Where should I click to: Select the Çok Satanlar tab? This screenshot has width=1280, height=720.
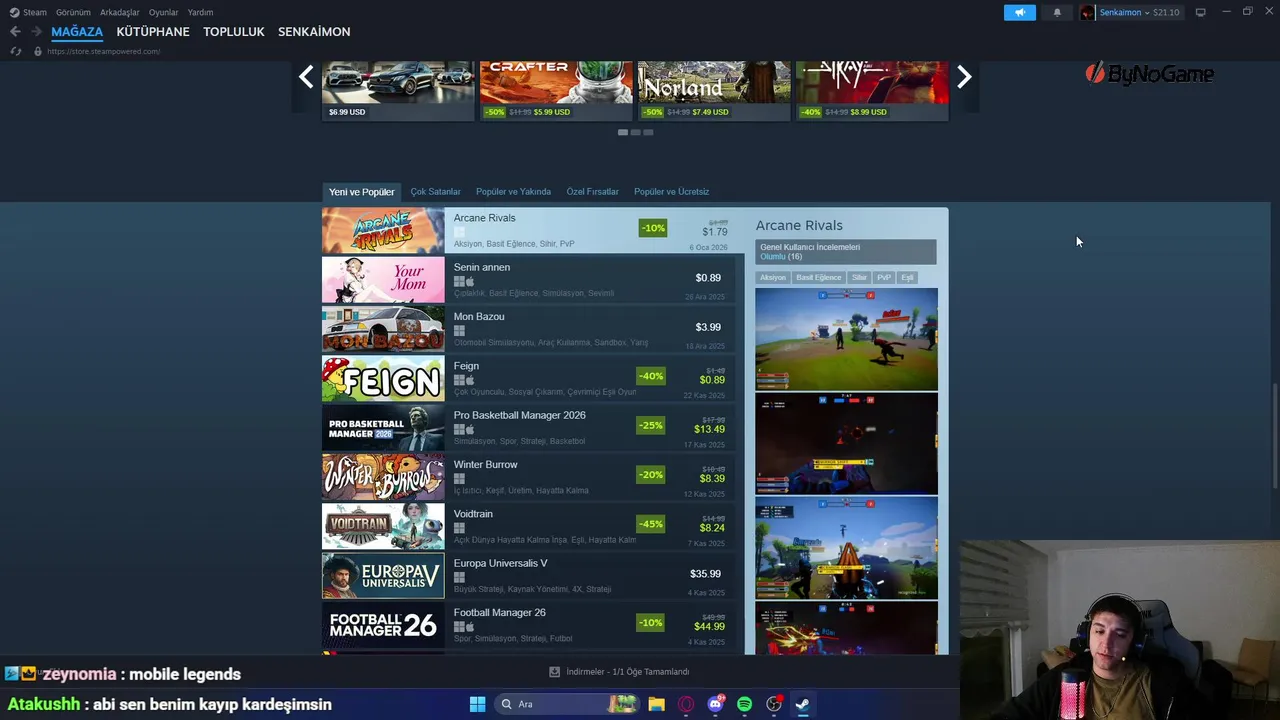[x=435, y=192]
